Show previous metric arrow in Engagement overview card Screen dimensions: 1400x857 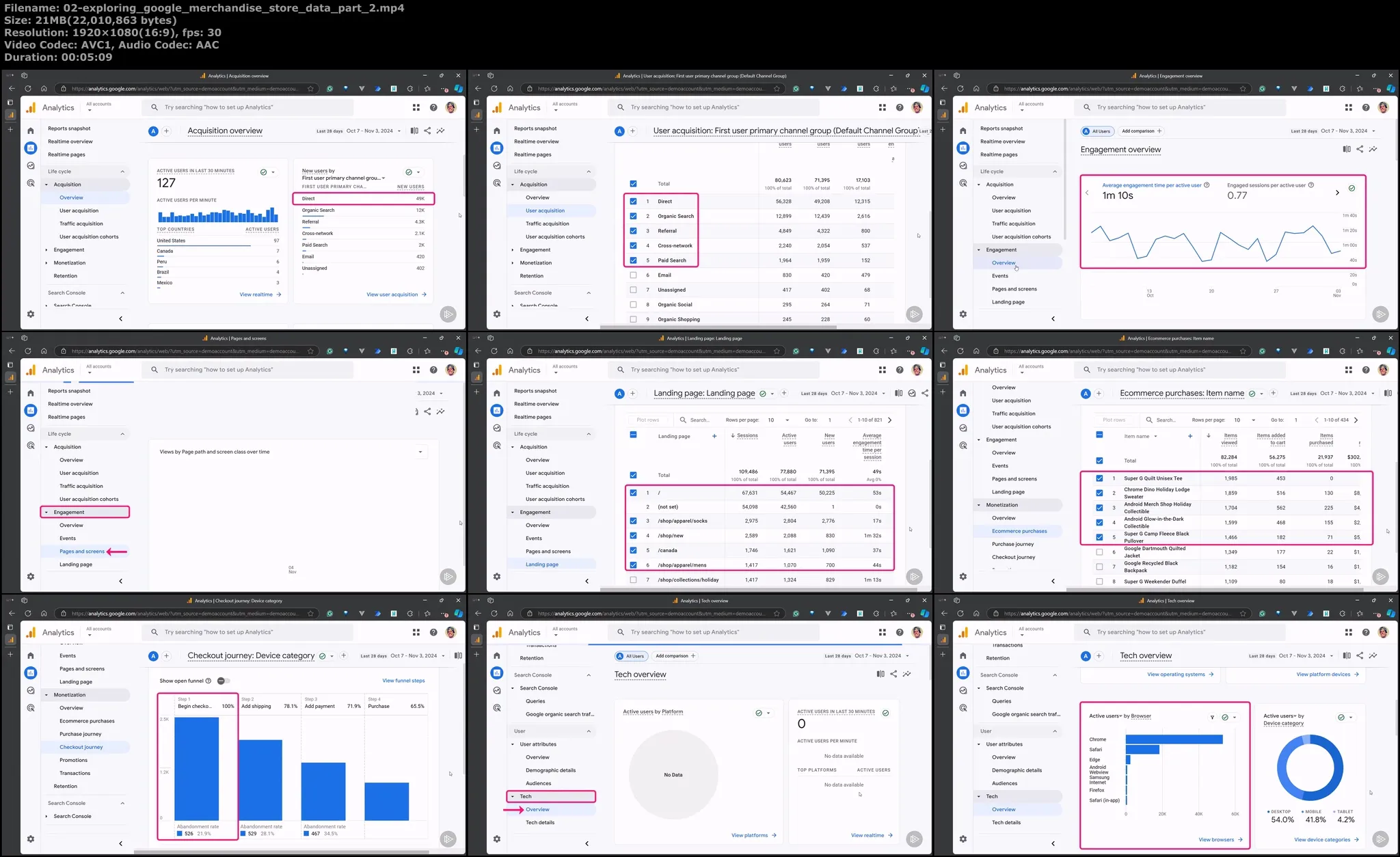[x=1087, y=193]
